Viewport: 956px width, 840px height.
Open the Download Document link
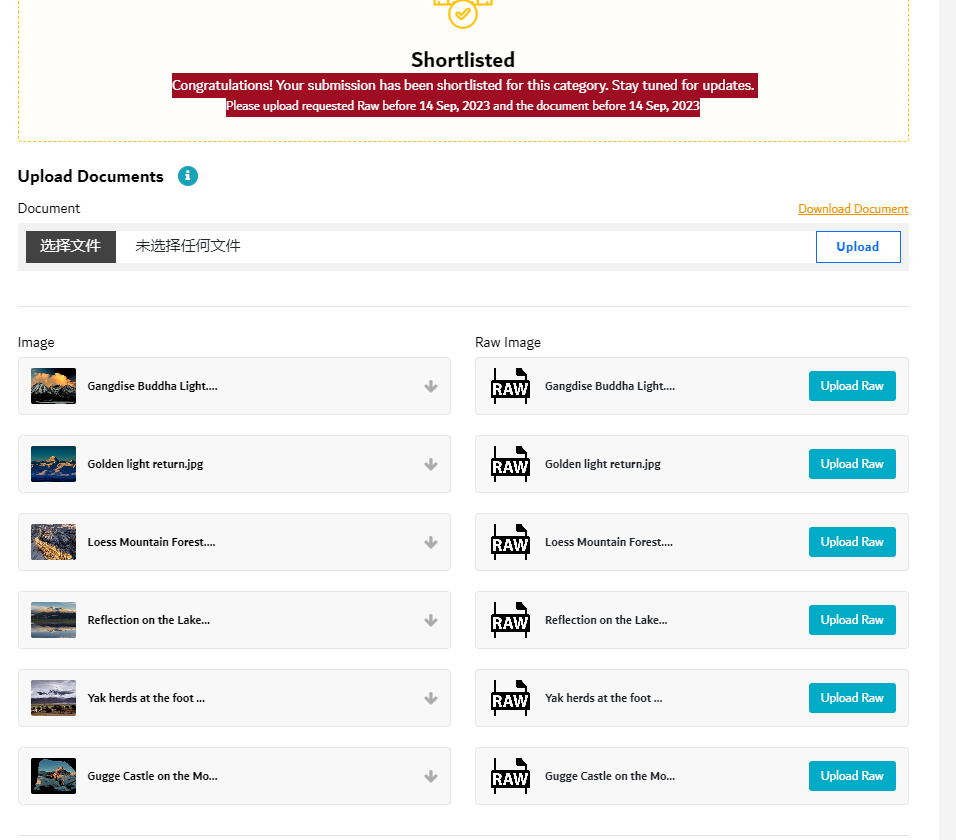tap(853, 209)
